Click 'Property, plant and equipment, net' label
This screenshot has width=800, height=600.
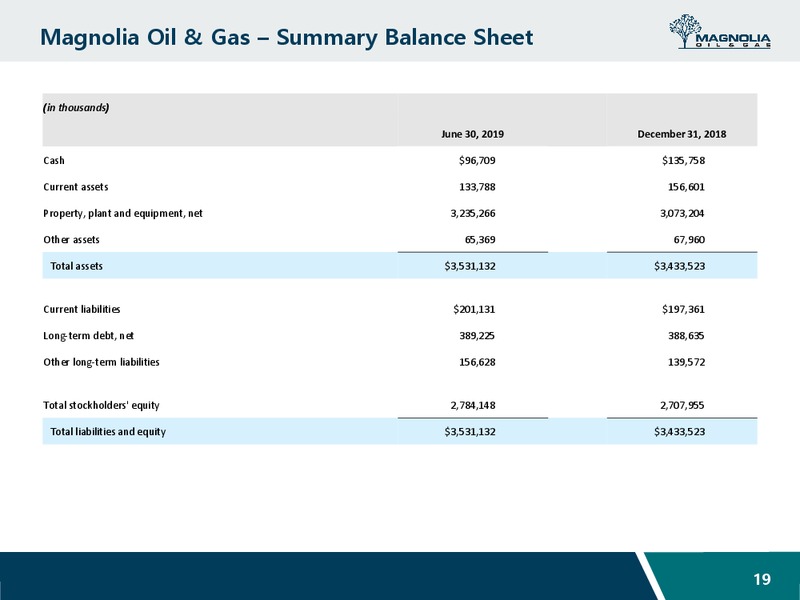click(122, 214)
